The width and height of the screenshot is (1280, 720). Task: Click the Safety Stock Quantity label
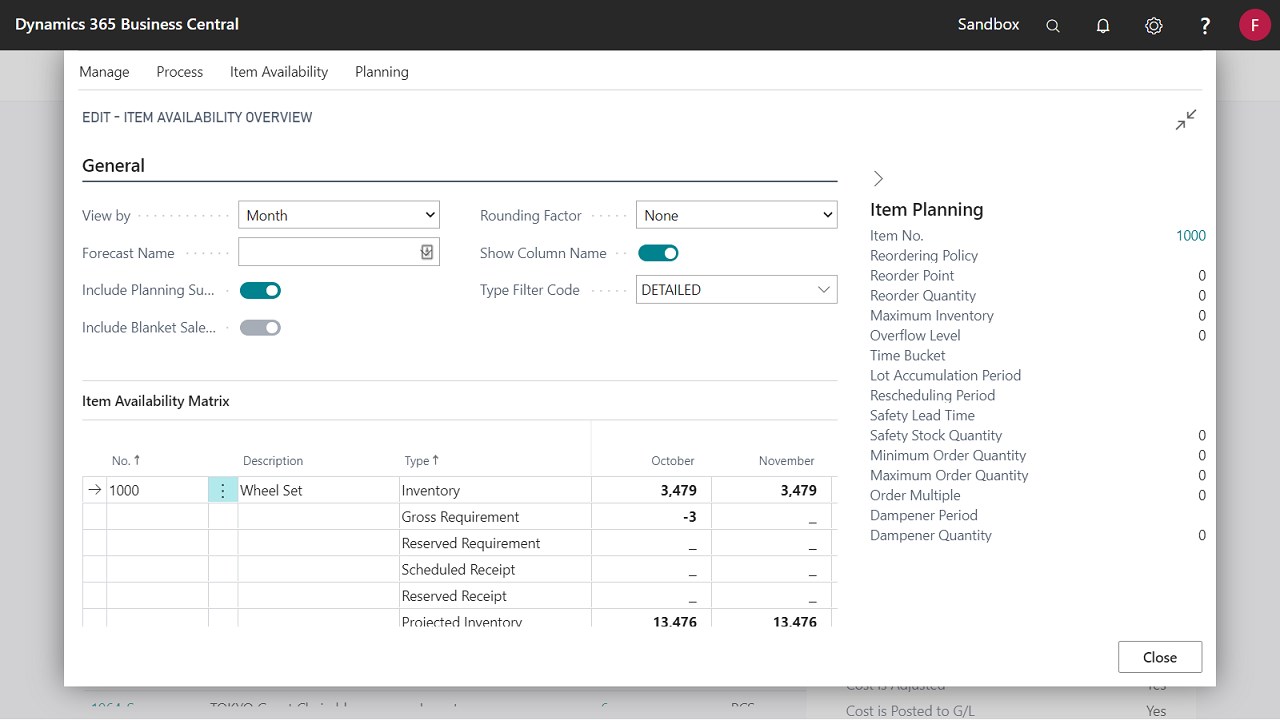936,436
